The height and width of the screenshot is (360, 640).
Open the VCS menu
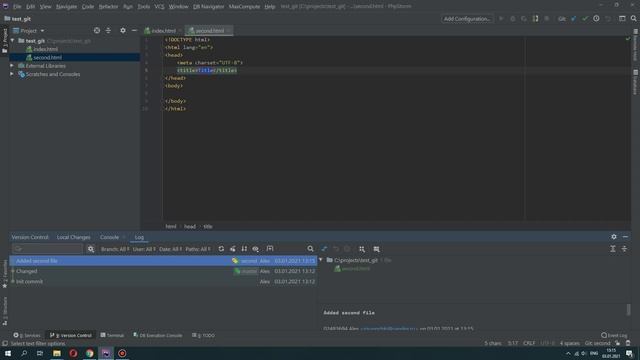[x=159, y=7]
